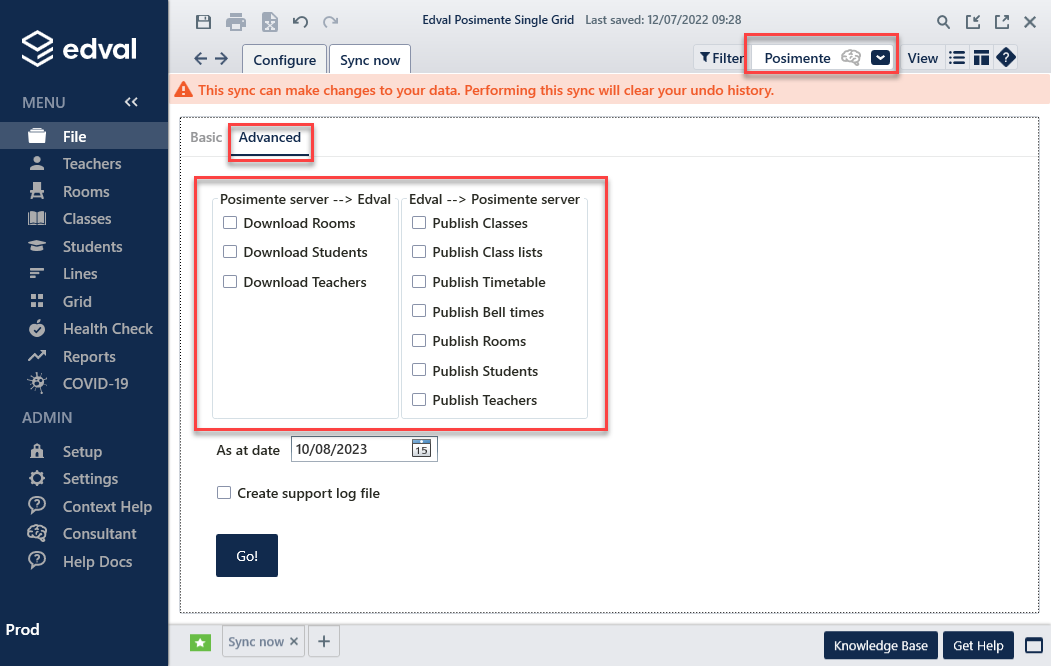The height and width of the screenshot is (666, 1051).
Task: Click the diamond help icon
Action: tap(1006, 58)
